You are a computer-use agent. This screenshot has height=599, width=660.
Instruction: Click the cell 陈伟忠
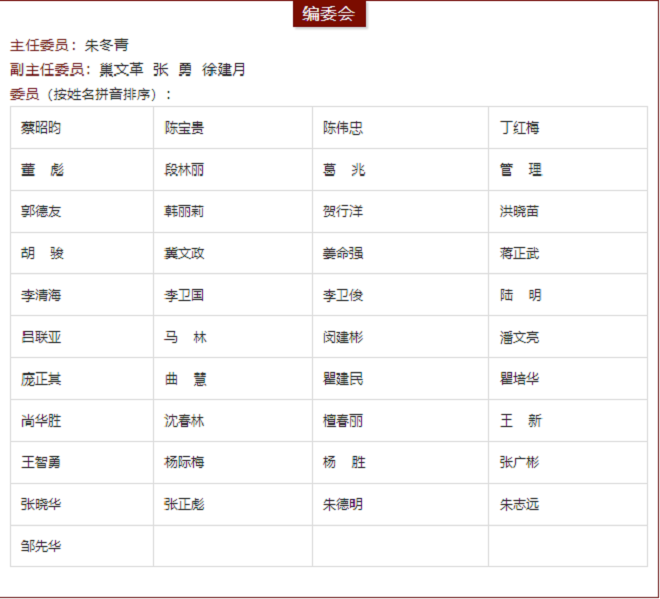point(400,128)
